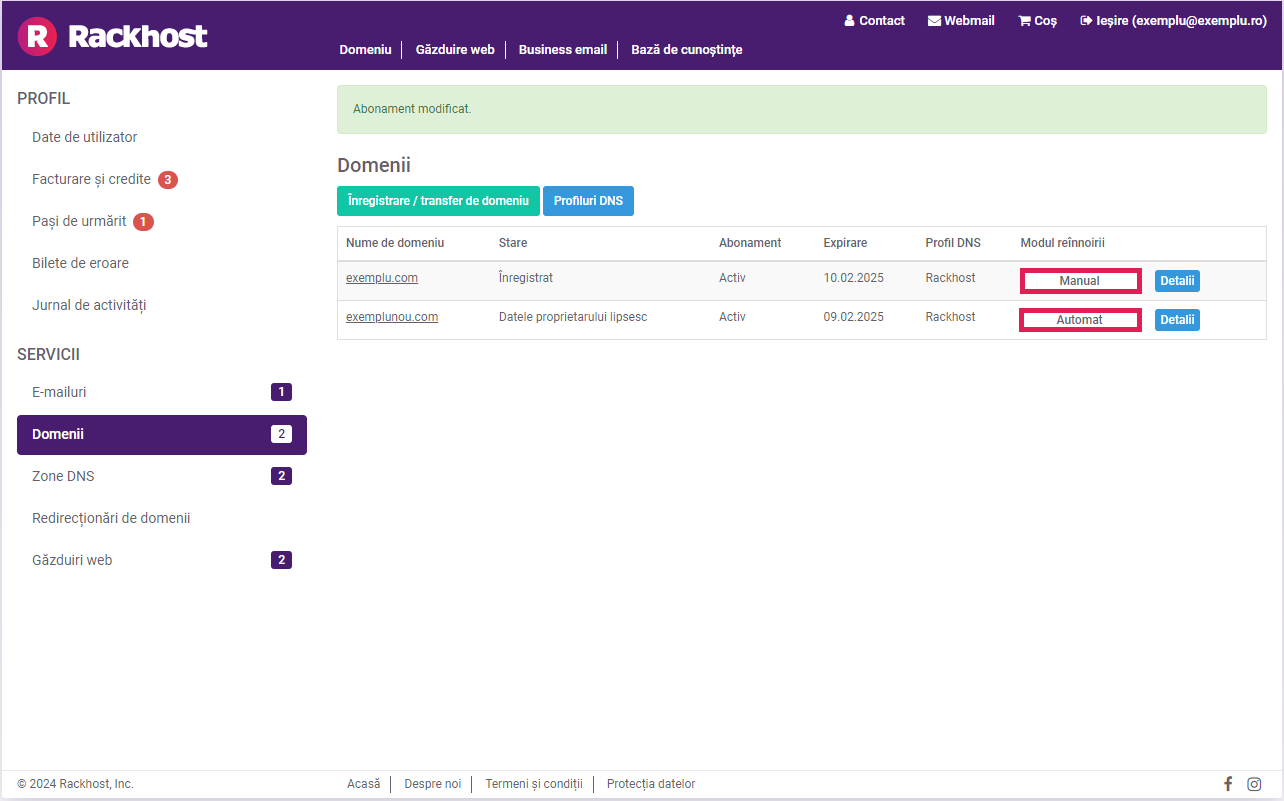1284x801 pixels.
Task: Click the badge 1 next to Pași de urmărit
Action: click(x=143, y=222)
